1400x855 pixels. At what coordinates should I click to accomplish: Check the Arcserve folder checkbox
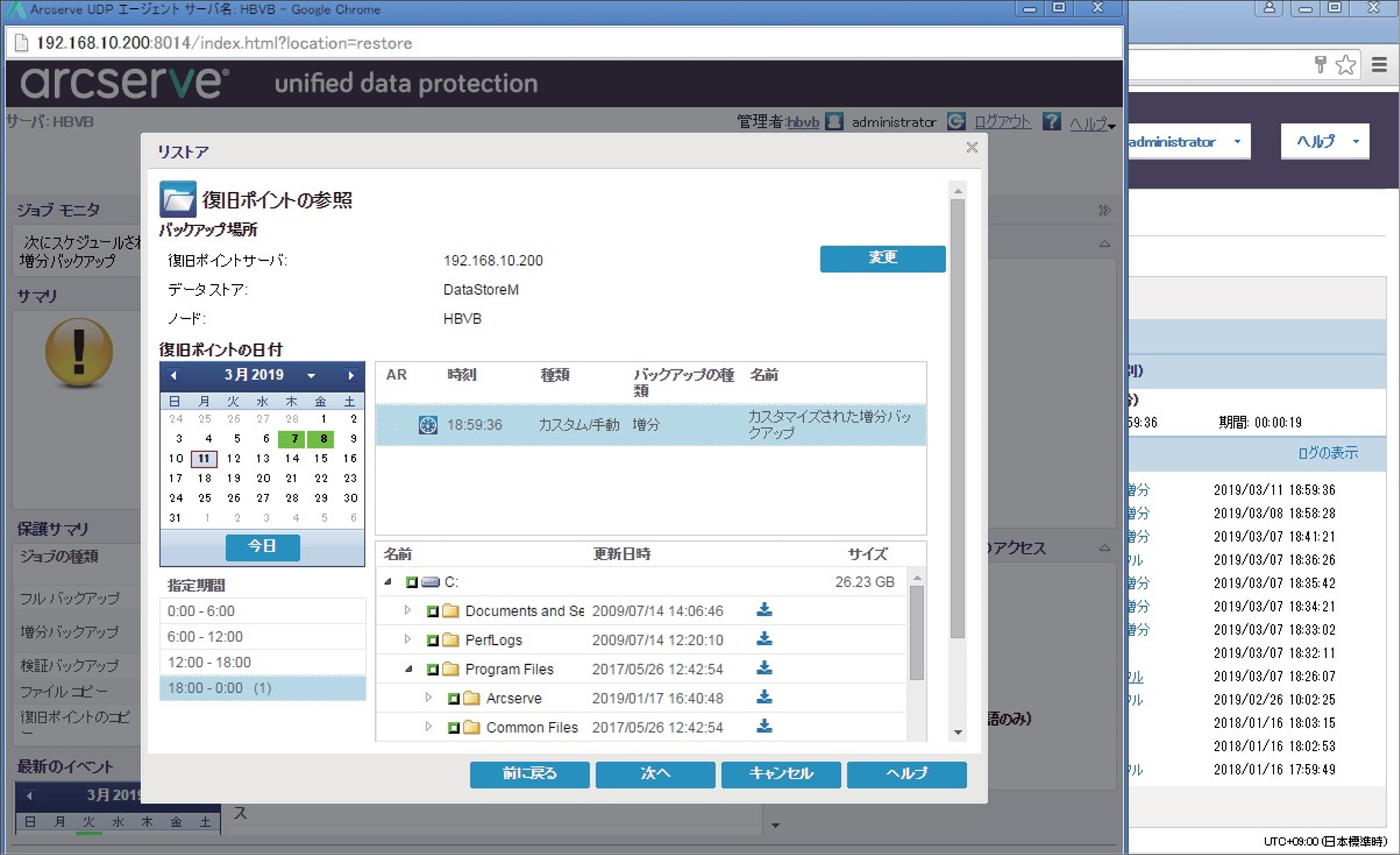pos(453,699)
